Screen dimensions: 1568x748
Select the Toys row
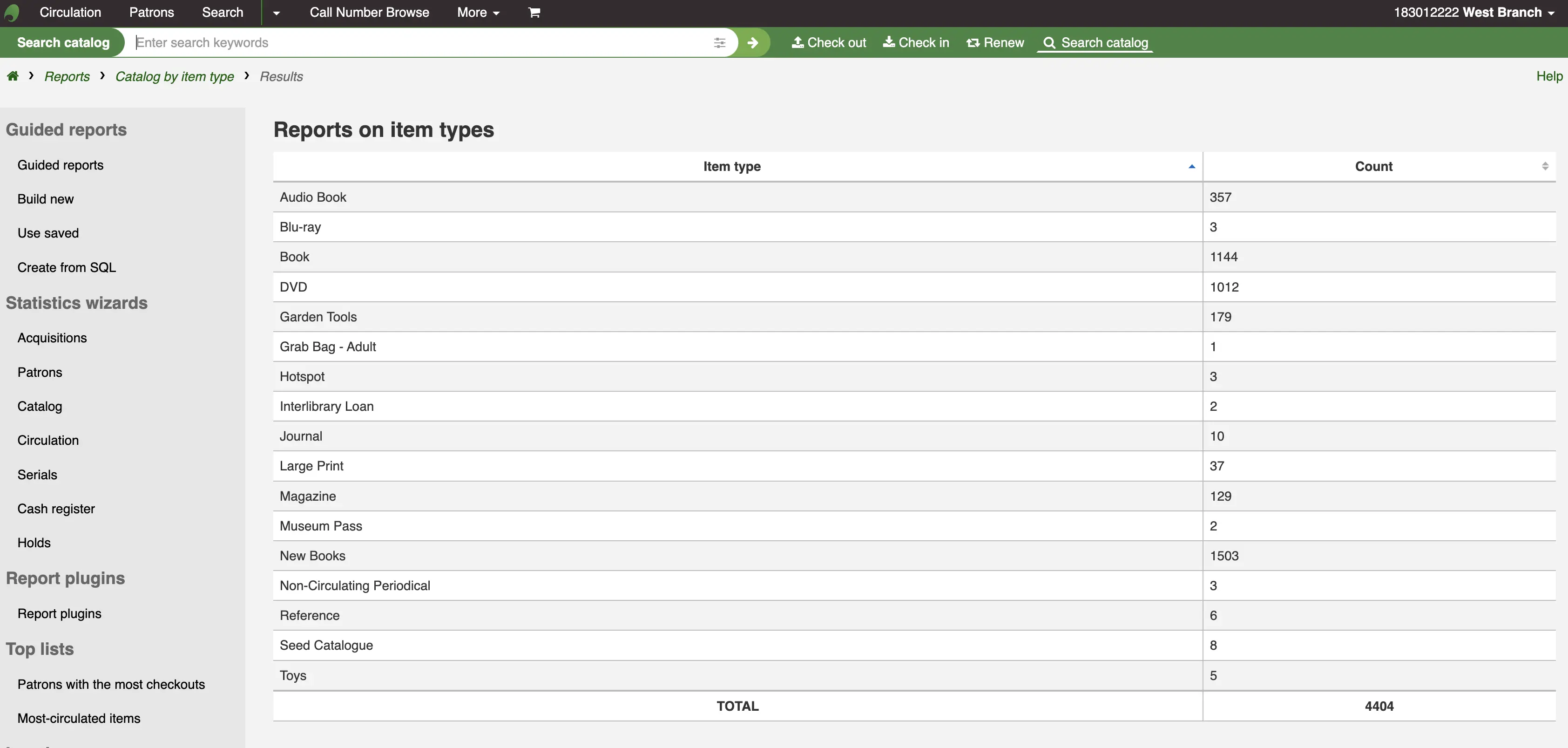point(914,675)
